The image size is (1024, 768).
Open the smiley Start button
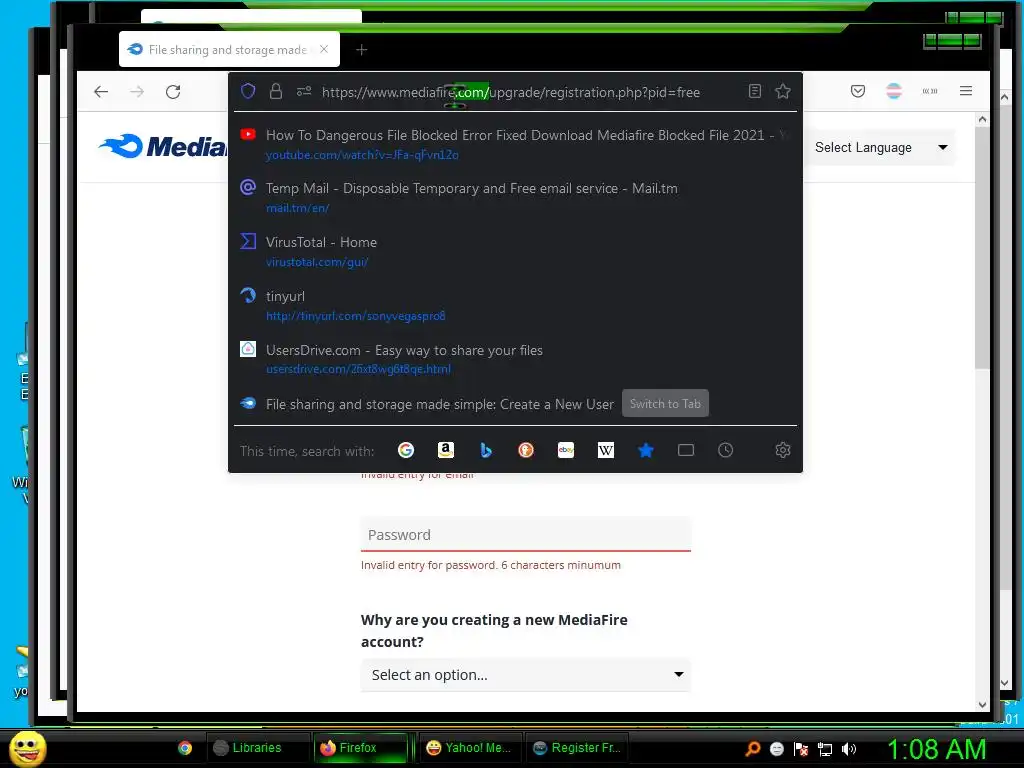28,748
